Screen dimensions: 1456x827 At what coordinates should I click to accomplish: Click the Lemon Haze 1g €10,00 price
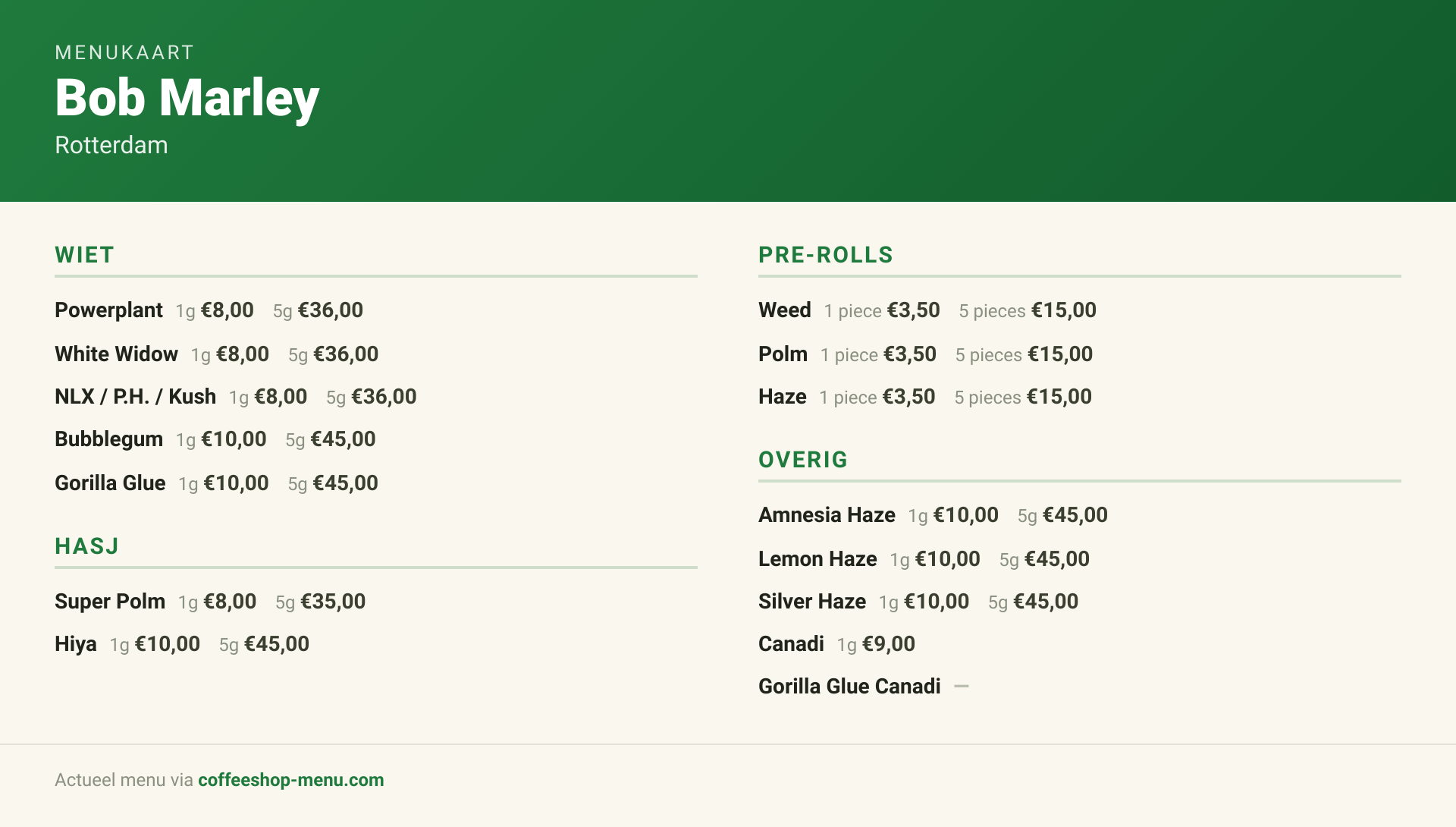point(935,559)
